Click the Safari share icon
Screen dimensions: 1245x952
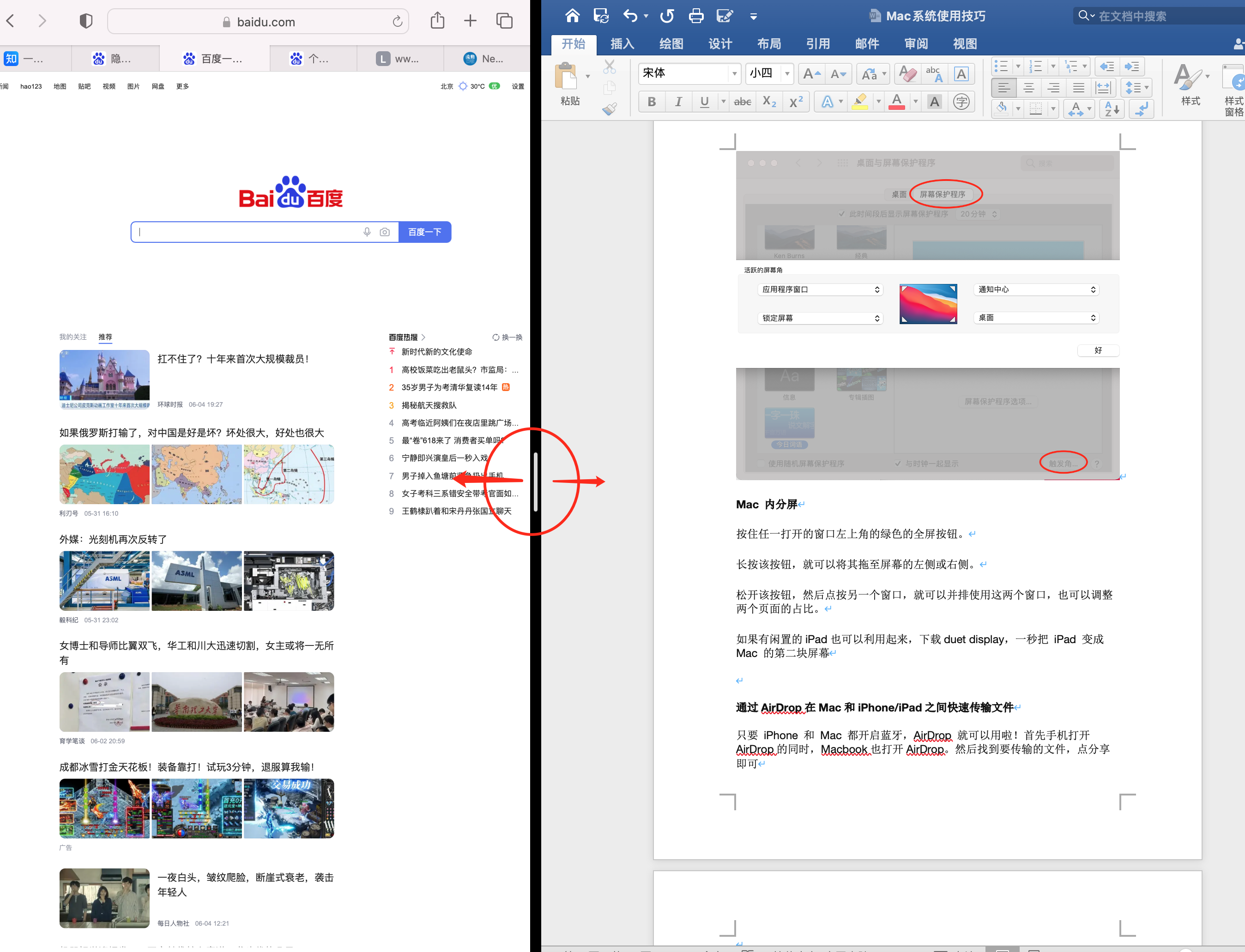click(437, 22)
